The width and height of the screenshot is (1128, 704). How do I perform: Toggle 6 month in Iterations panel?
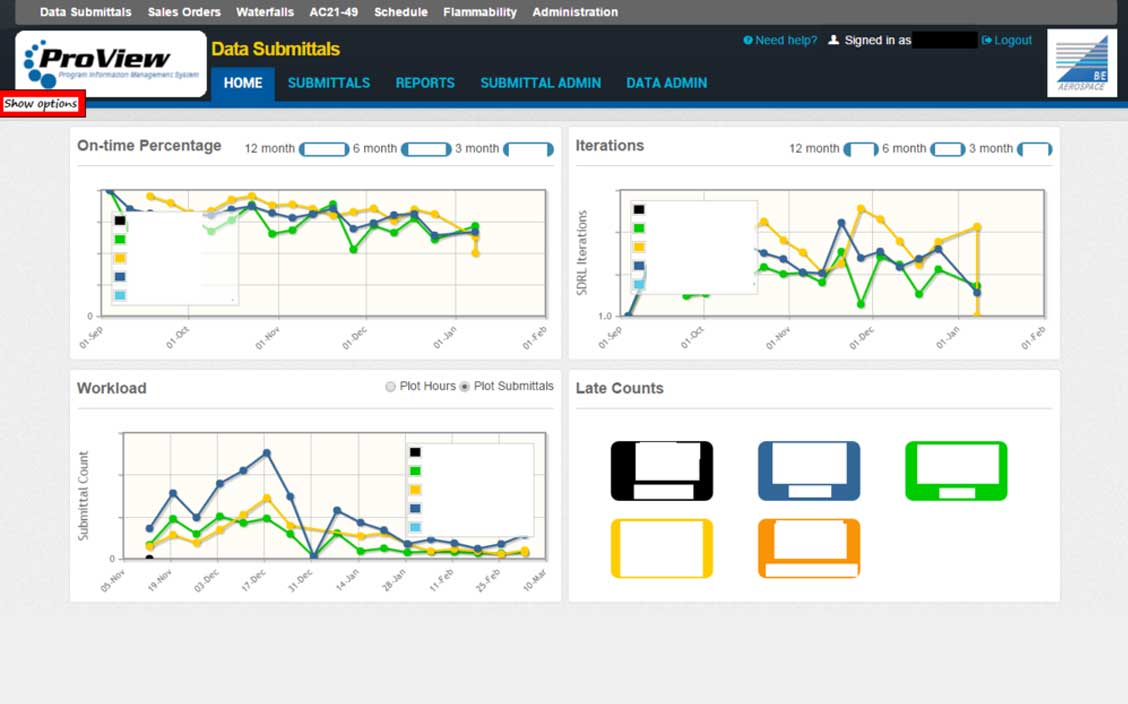(x=947, y=150)
